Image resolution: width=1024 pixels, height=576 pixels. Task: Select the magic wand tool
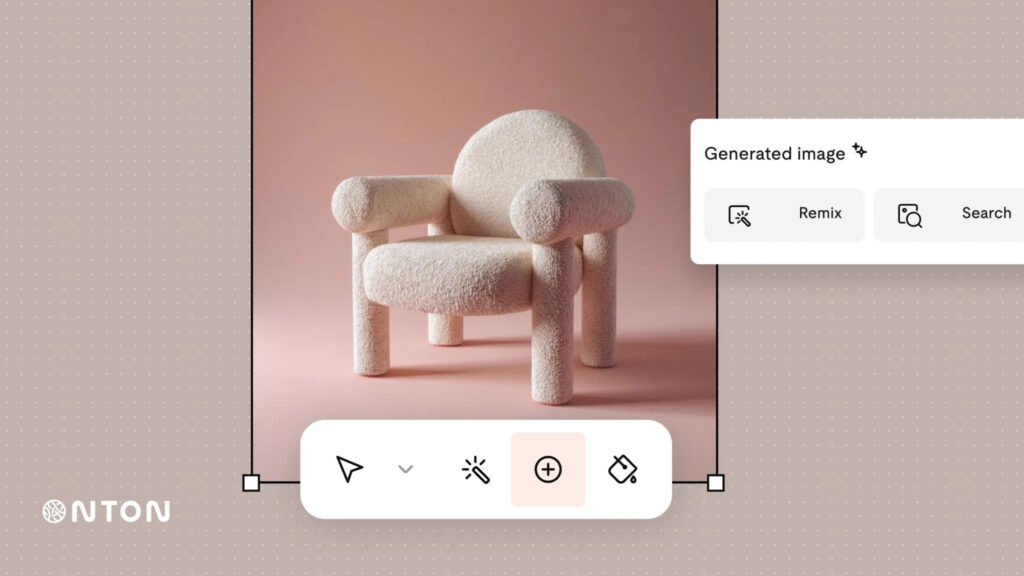pos(478,469)
